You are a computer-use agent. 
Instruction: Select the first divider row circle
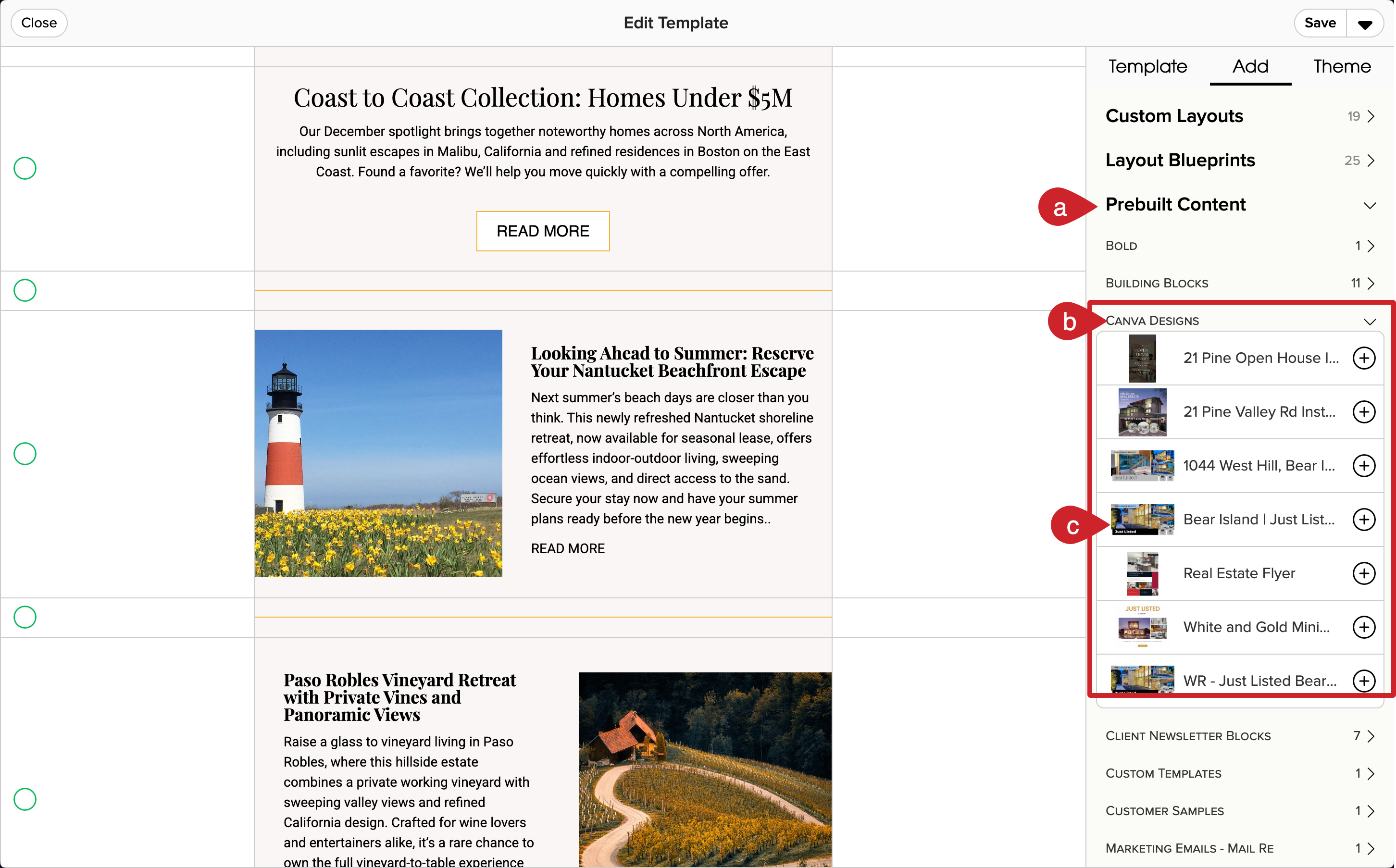(x=25, y=290)
